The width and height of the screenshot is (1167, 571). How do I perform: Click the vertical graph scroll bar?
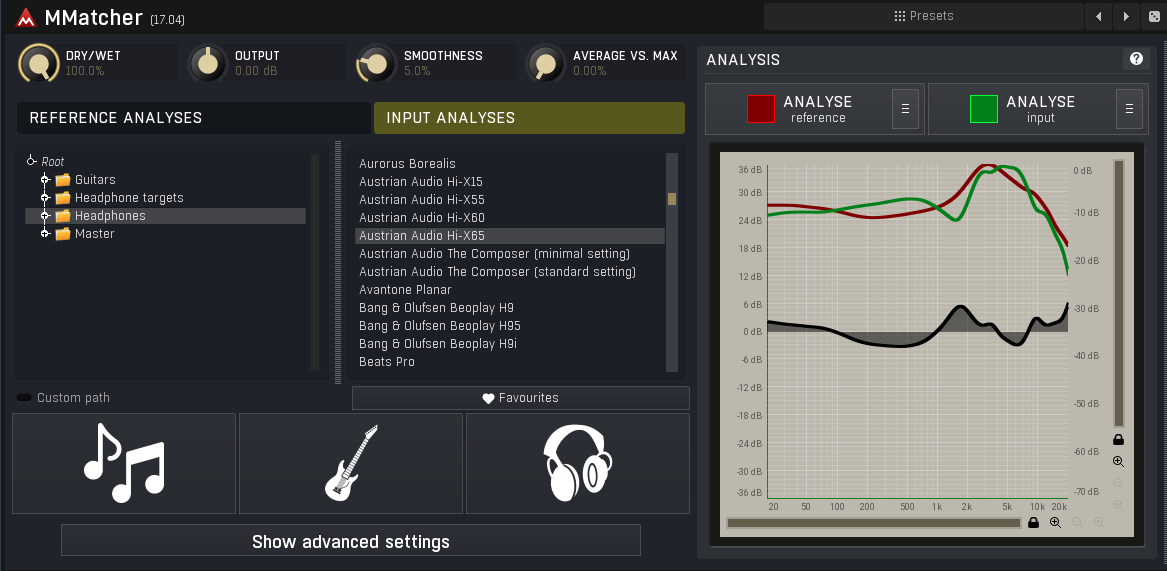click(1118, 293)
